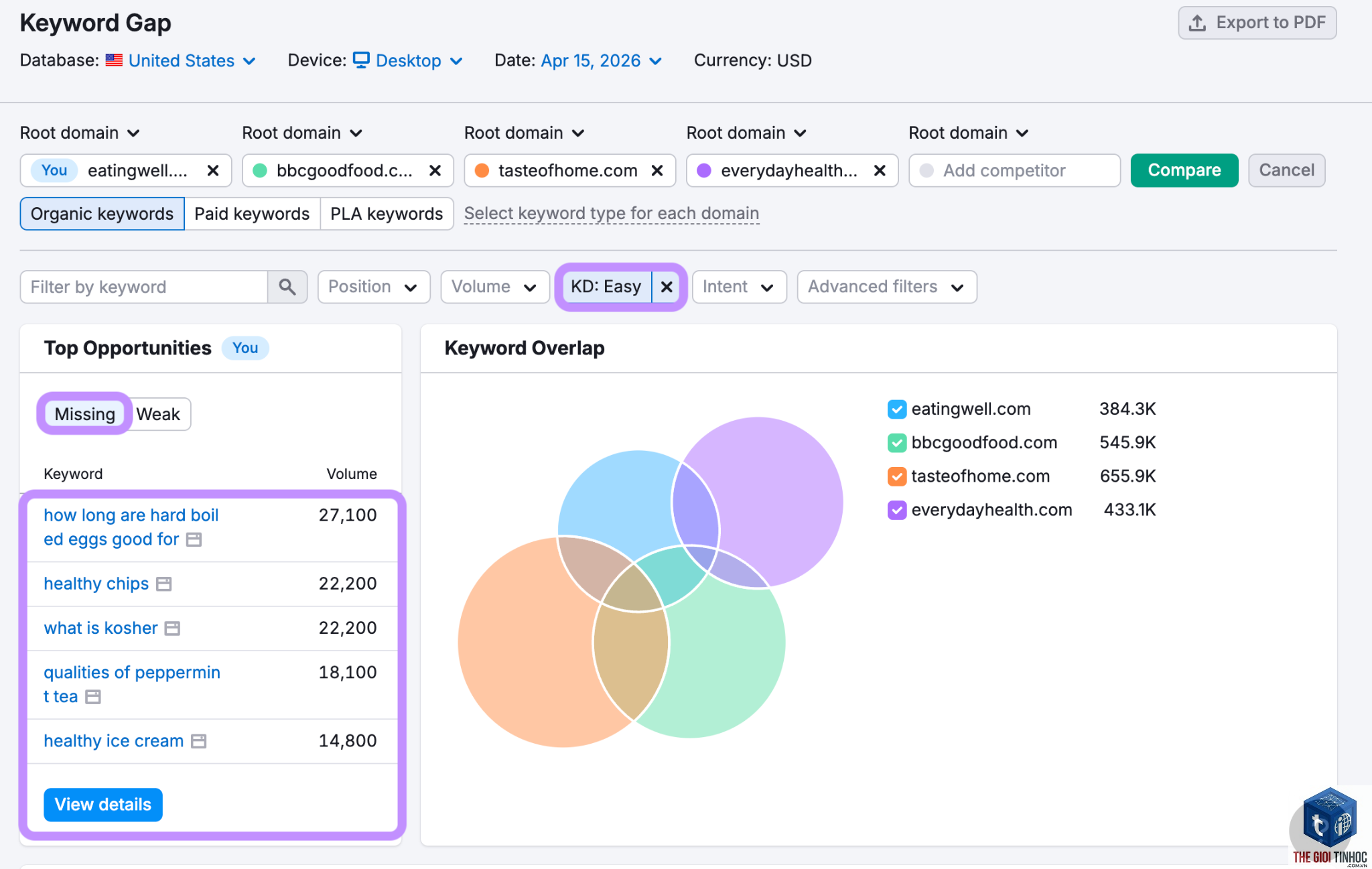1372x869 pixels.
Task: Open the Position filter dropdown
Action: click(x=374, y=287)
